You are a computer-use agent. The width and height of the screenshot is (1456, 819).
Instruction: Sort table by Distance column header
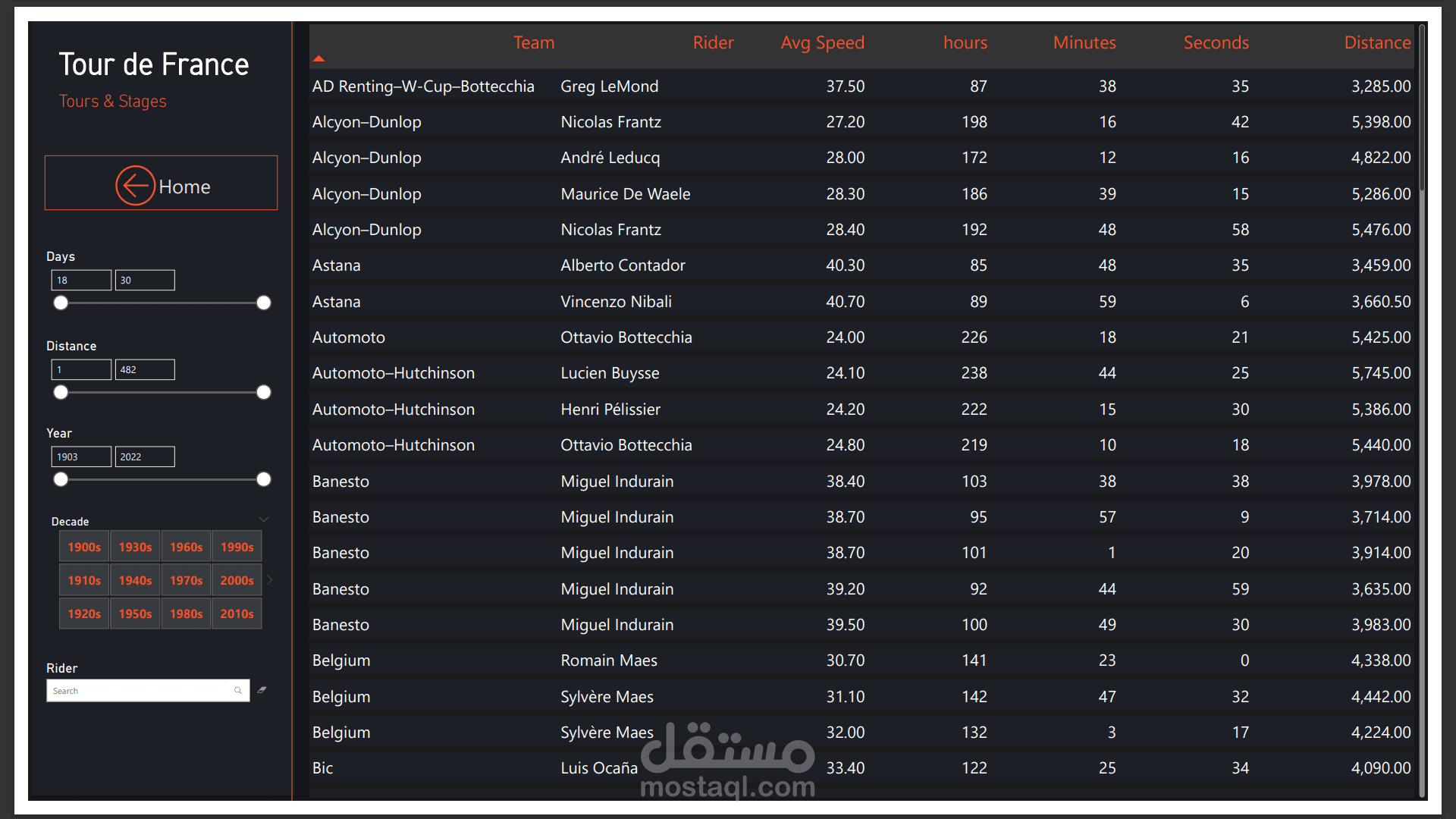[x=1376, y=42]
